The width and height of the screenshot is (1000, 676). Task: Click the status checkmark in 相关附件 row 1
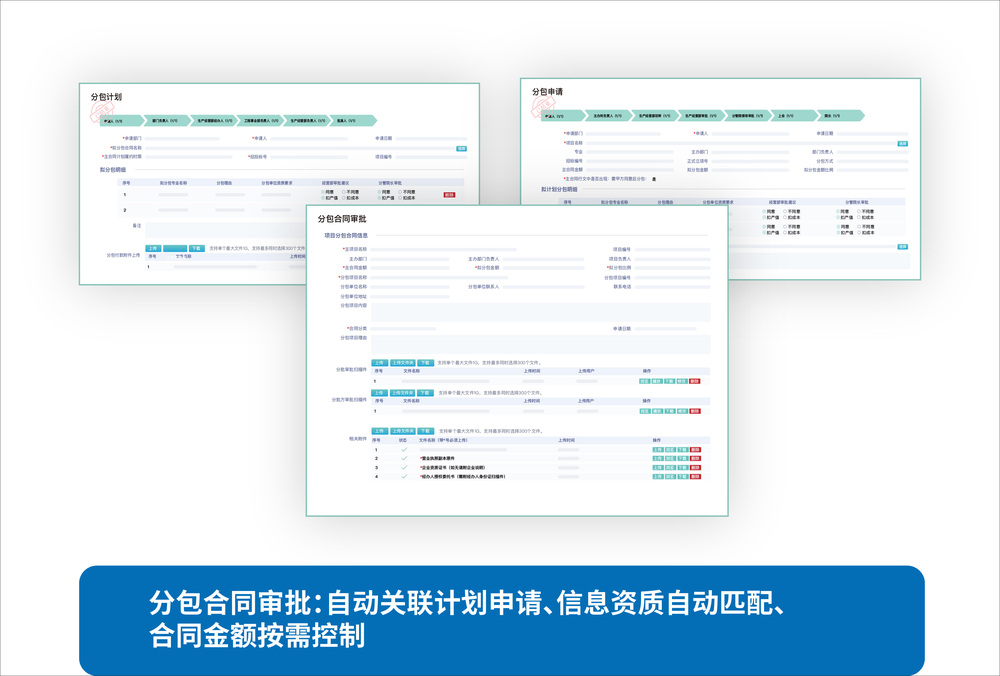coord(404,450)
